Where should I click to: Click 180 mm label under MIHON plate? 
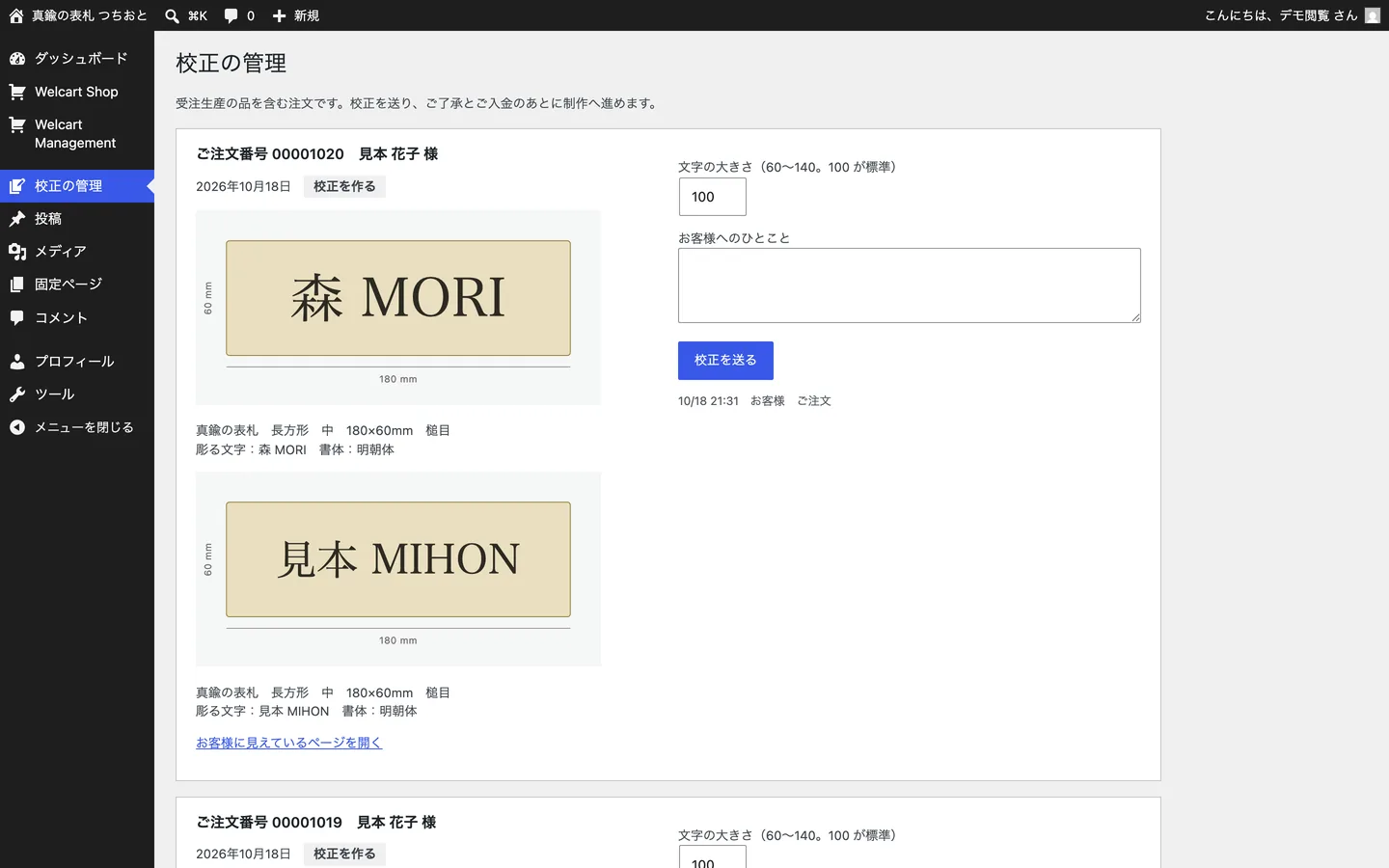398,640
